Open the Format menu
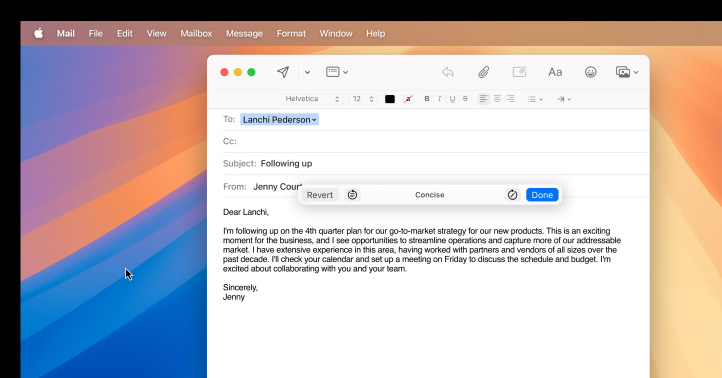Screen dimensions: 722x378 point(291,33)
